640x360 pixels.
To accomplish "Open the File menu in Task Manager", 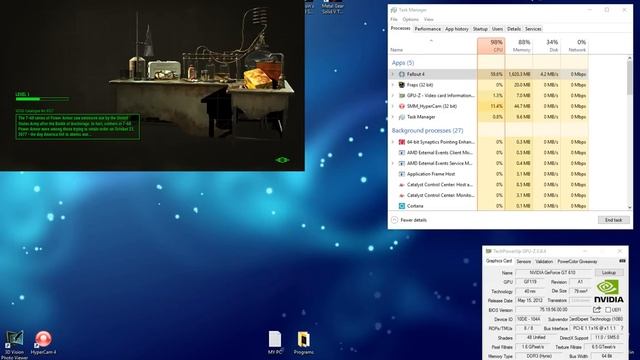I will (394, 19).
